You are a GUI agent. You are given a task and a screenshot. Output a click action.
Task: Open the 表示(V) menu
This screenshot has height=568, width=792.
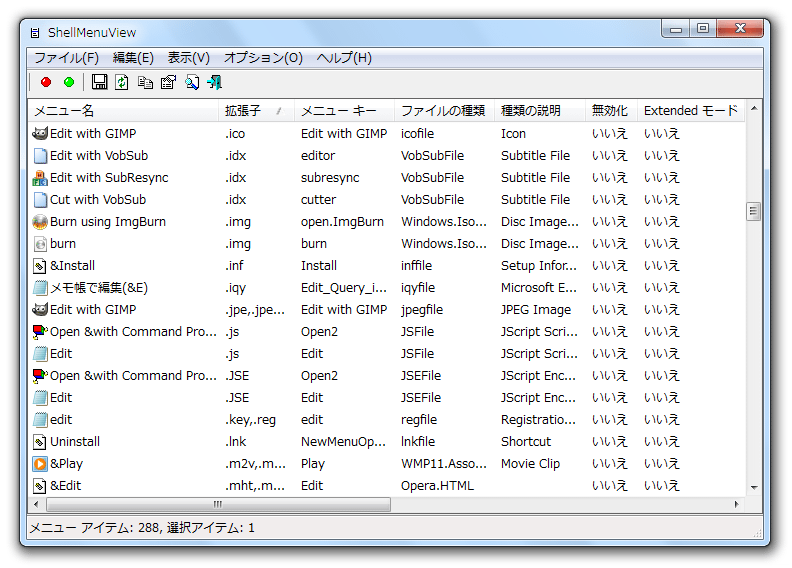tap(188, 58)
